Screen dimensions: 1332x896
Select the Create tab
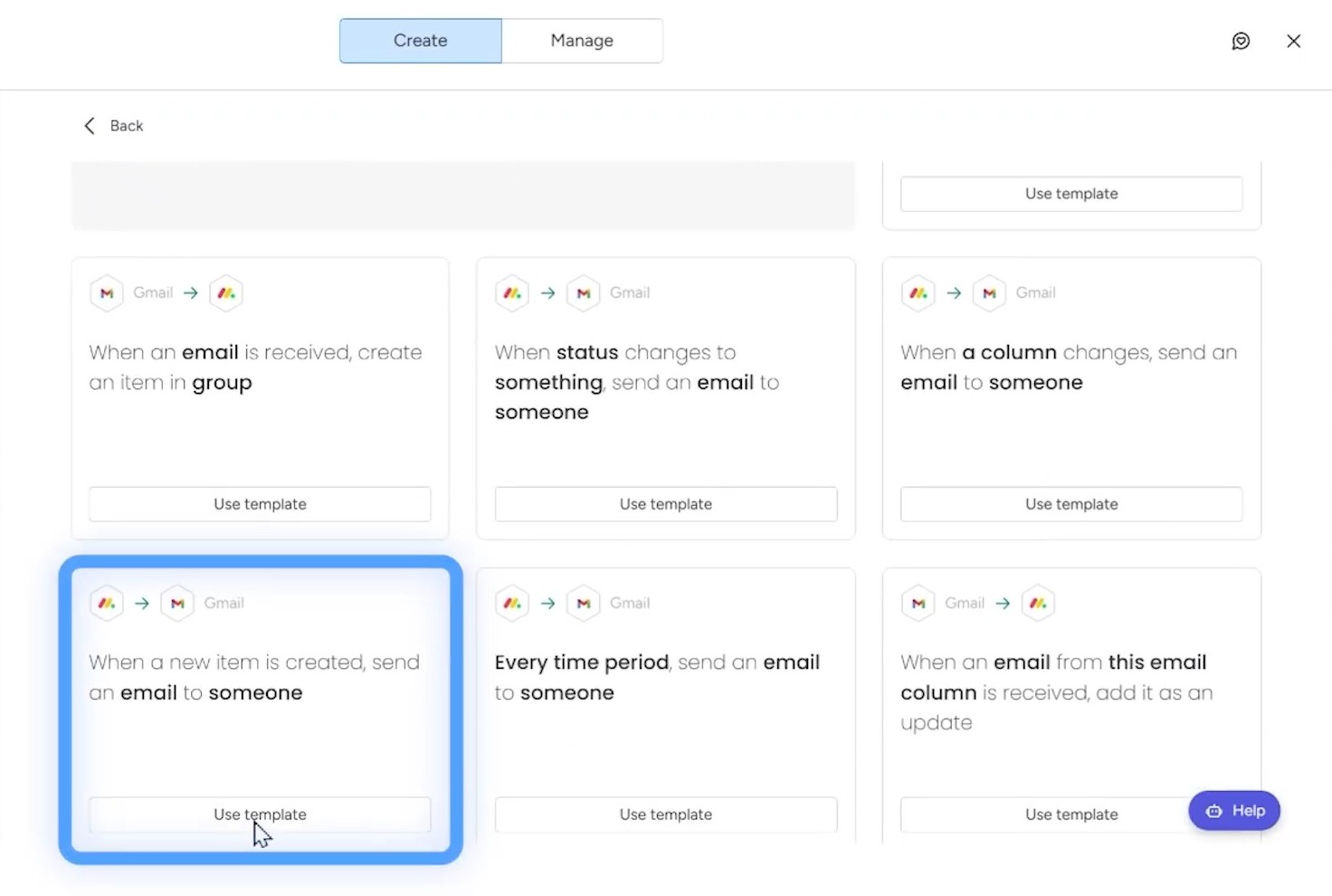pyautogui.click(x=420, y=40)
